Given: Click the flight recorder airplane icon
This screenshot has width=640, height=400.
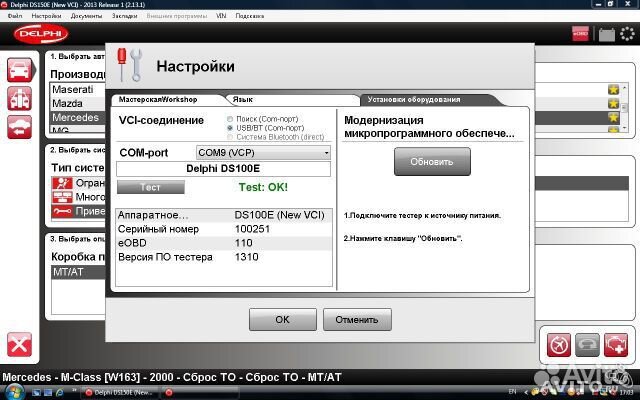Looking at the screenshot, I should coord(559,345).
